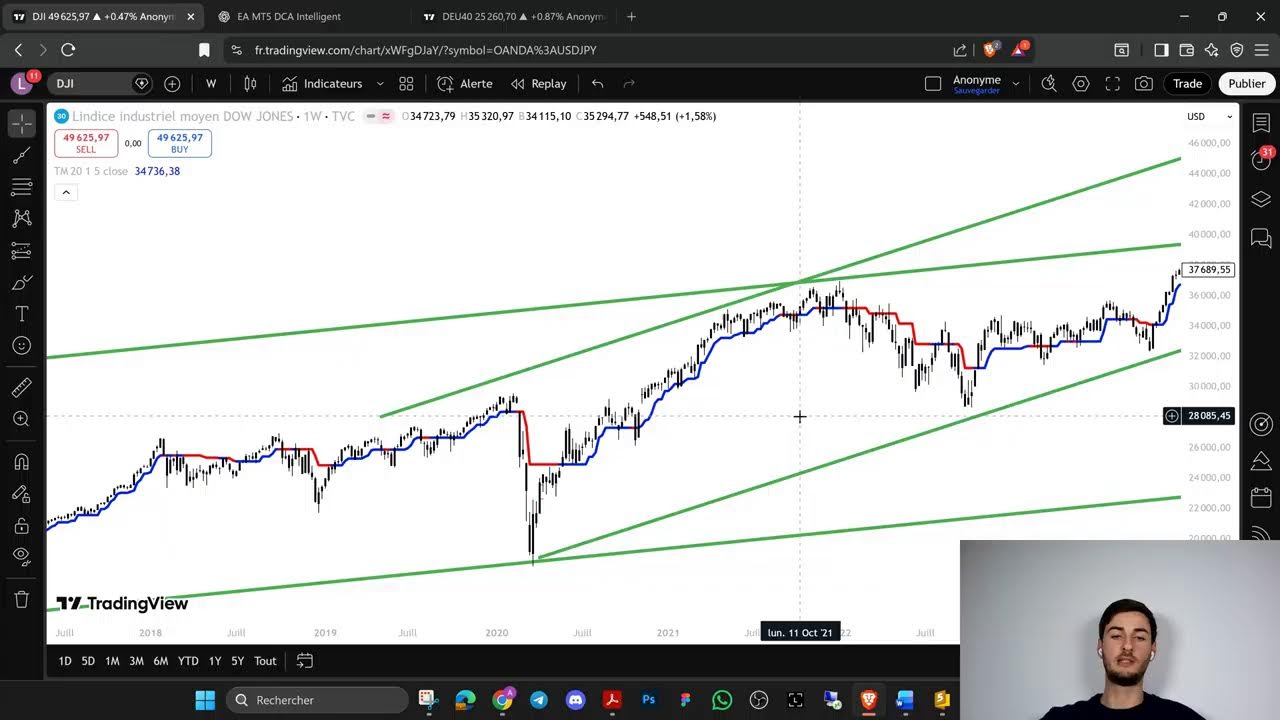Select the YTD date range
The height and width of the screenshot is (720, 1280).
tap(188, 661)
